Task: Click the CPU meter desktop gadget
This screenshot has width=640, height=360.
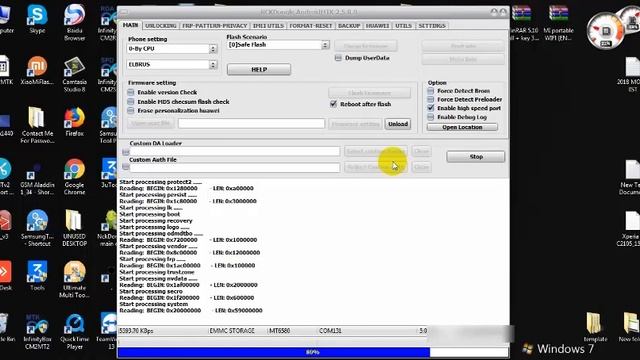Action: point(606,31)
